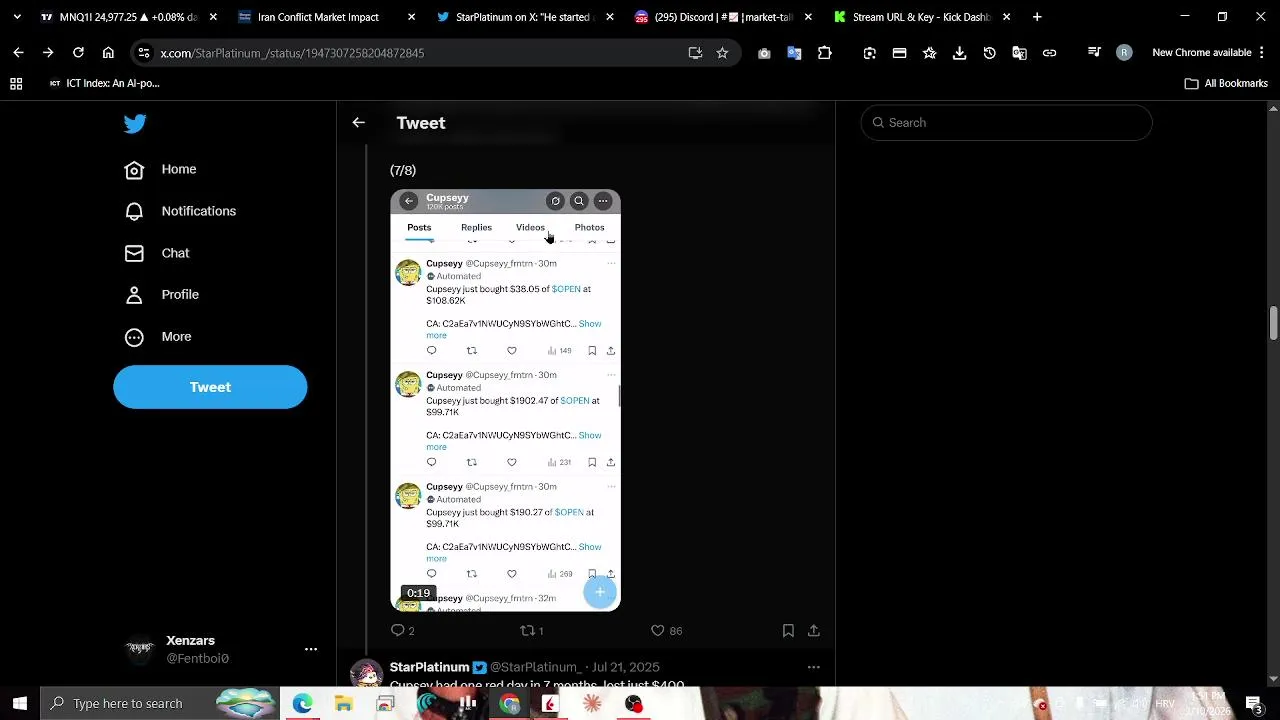Switch to the Discord market-talk tab
Image resolution: width=1280 pixels, height=720 pixels.
(722, 17)
